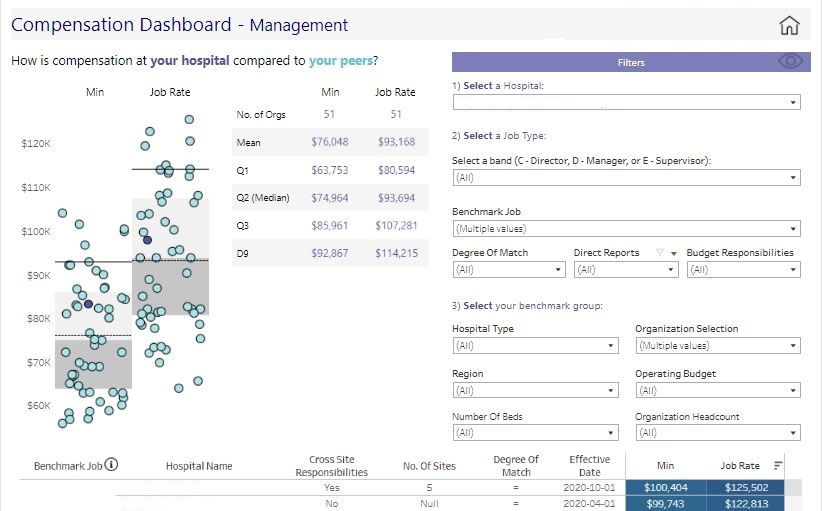Toggle the Filters eye visibility icon
The height and width of the screenshot is (511, 822).
click(x=791, y=62)
